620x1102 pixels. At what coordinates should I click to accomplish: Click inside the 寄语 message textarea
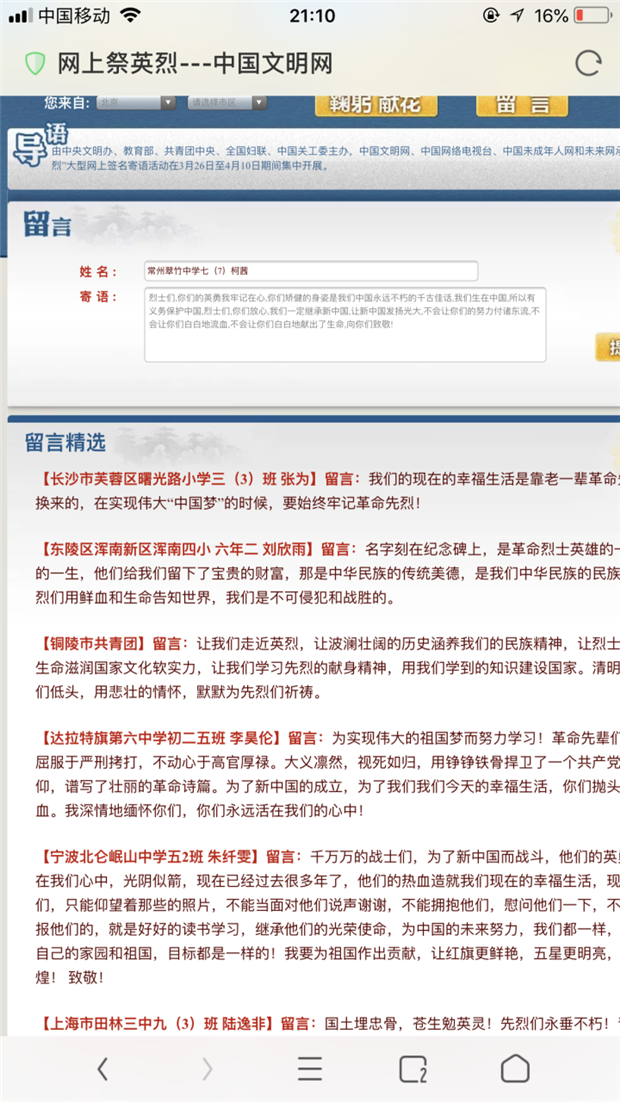click(345, 324)
